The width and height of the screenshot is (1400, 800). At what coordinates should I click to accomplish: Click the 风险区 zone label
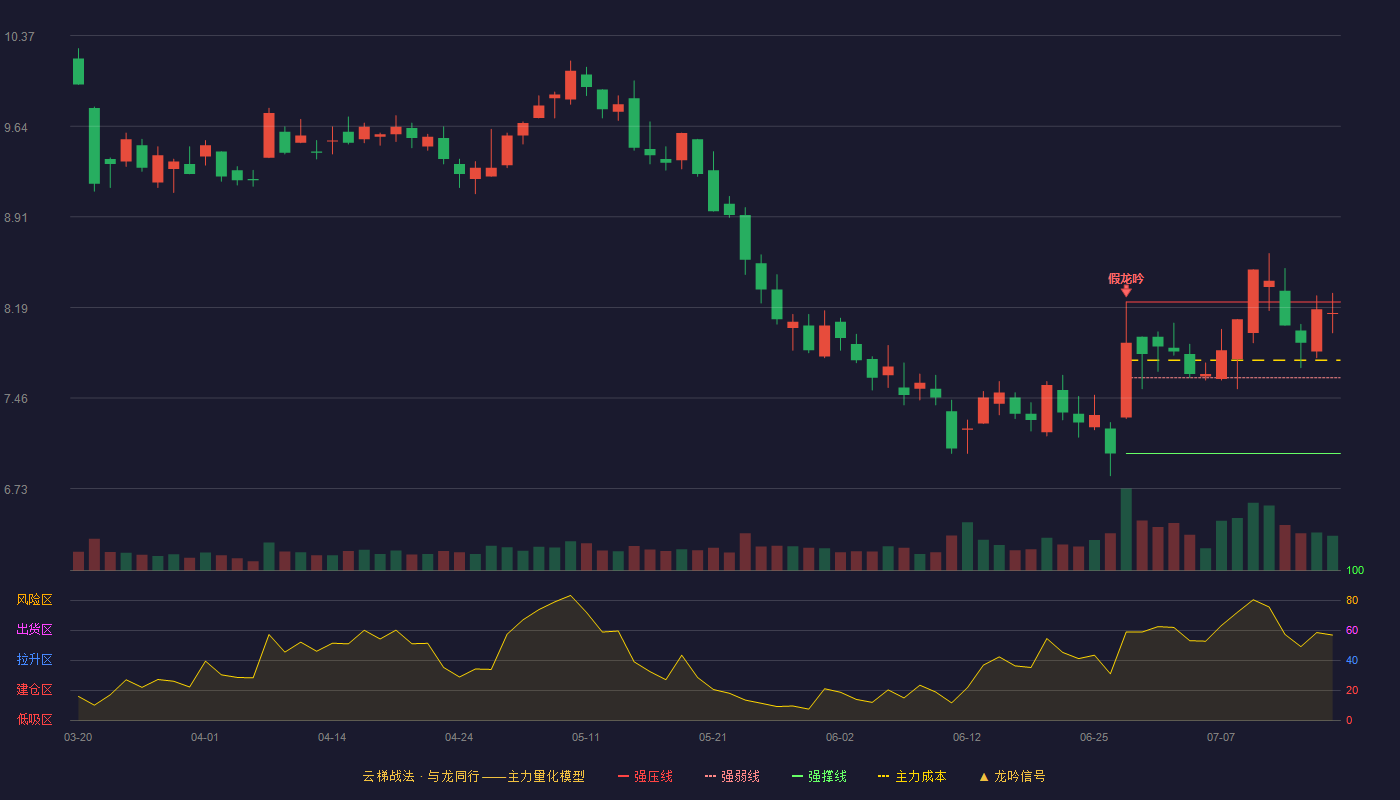coord(34,600)
